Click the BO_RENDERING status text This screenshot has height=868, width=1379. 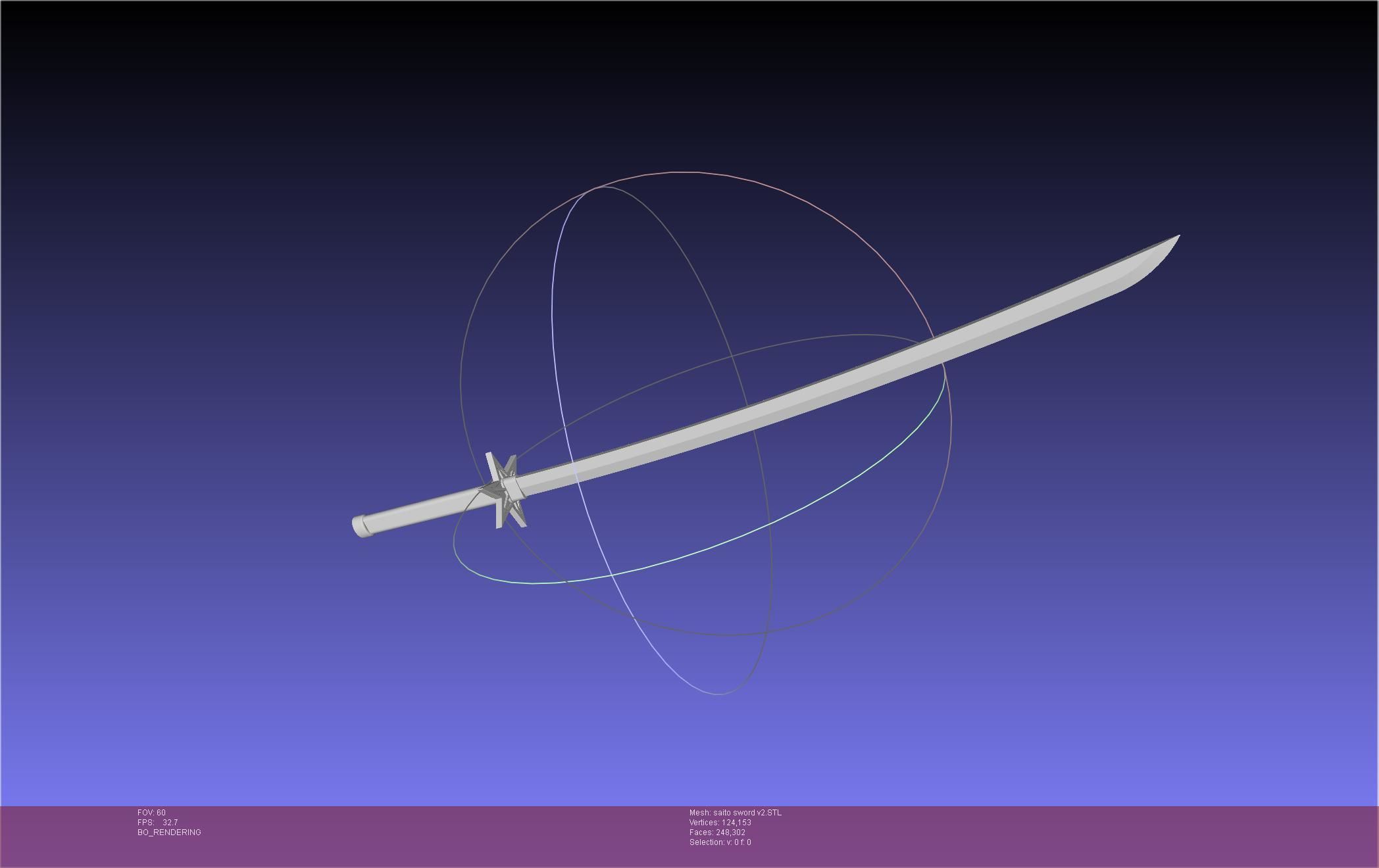169,832
